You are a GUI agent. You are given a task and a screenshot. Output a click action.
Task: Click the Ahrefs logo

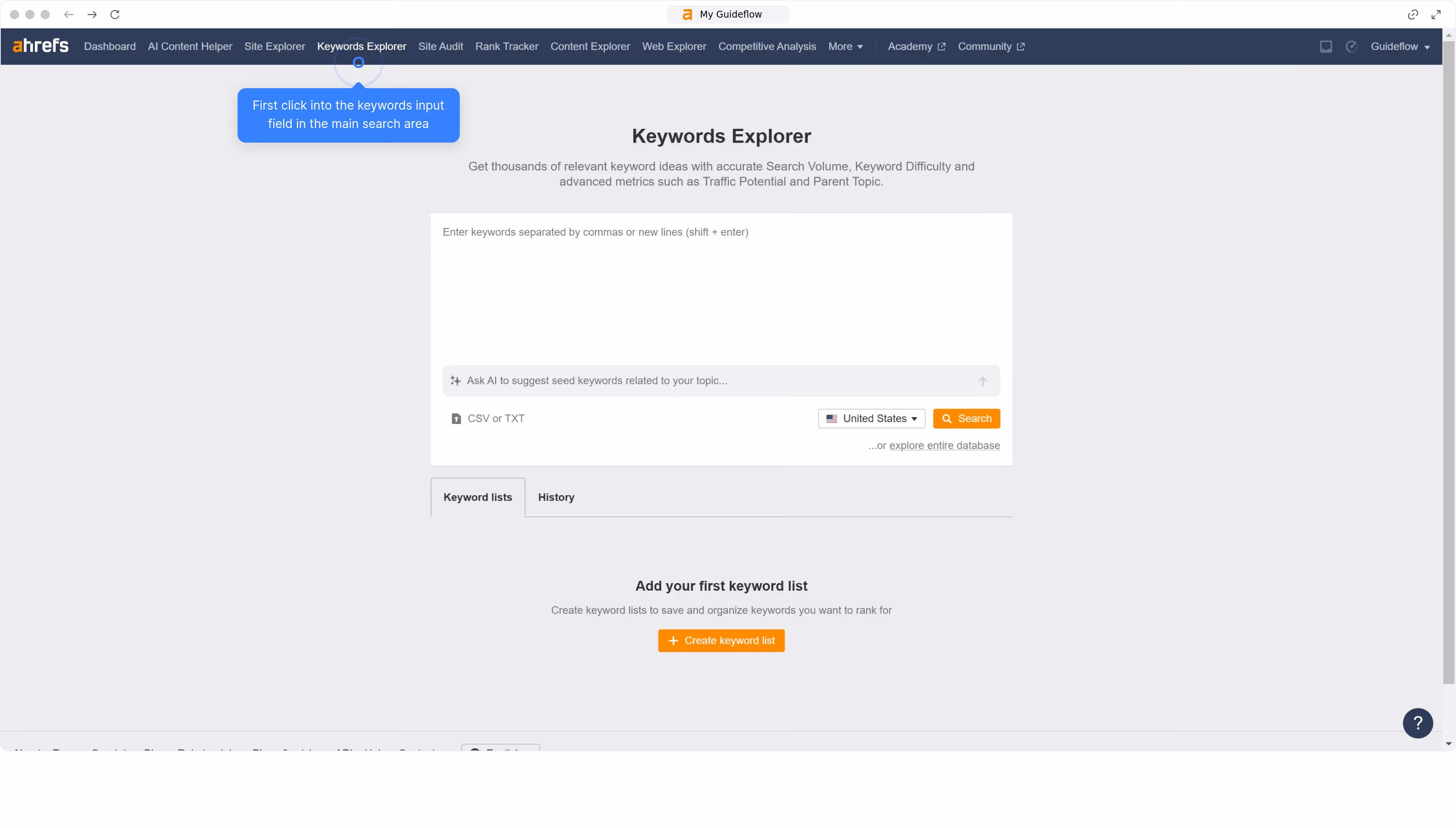40,46
